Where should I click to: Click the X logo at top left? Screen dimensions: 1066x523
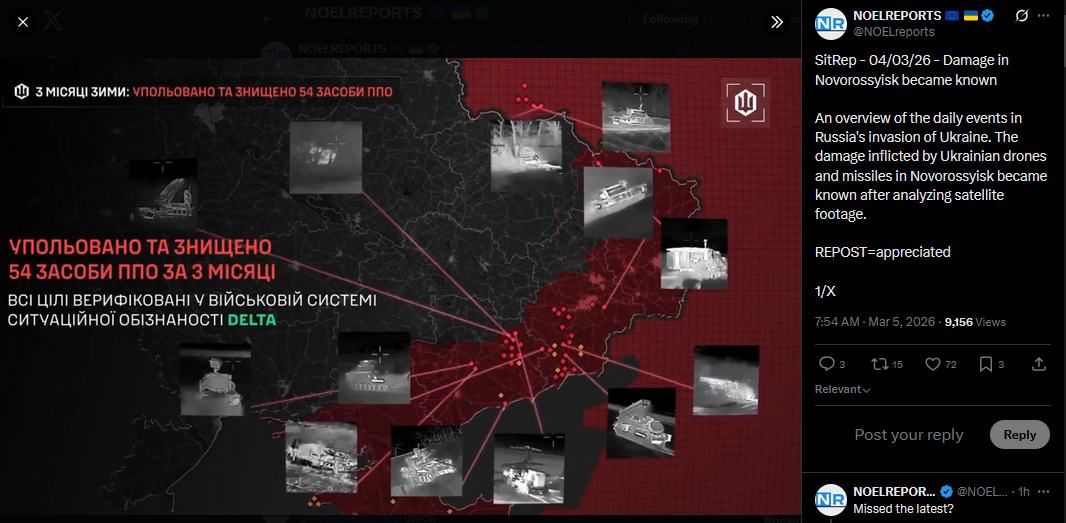point(54,22)
